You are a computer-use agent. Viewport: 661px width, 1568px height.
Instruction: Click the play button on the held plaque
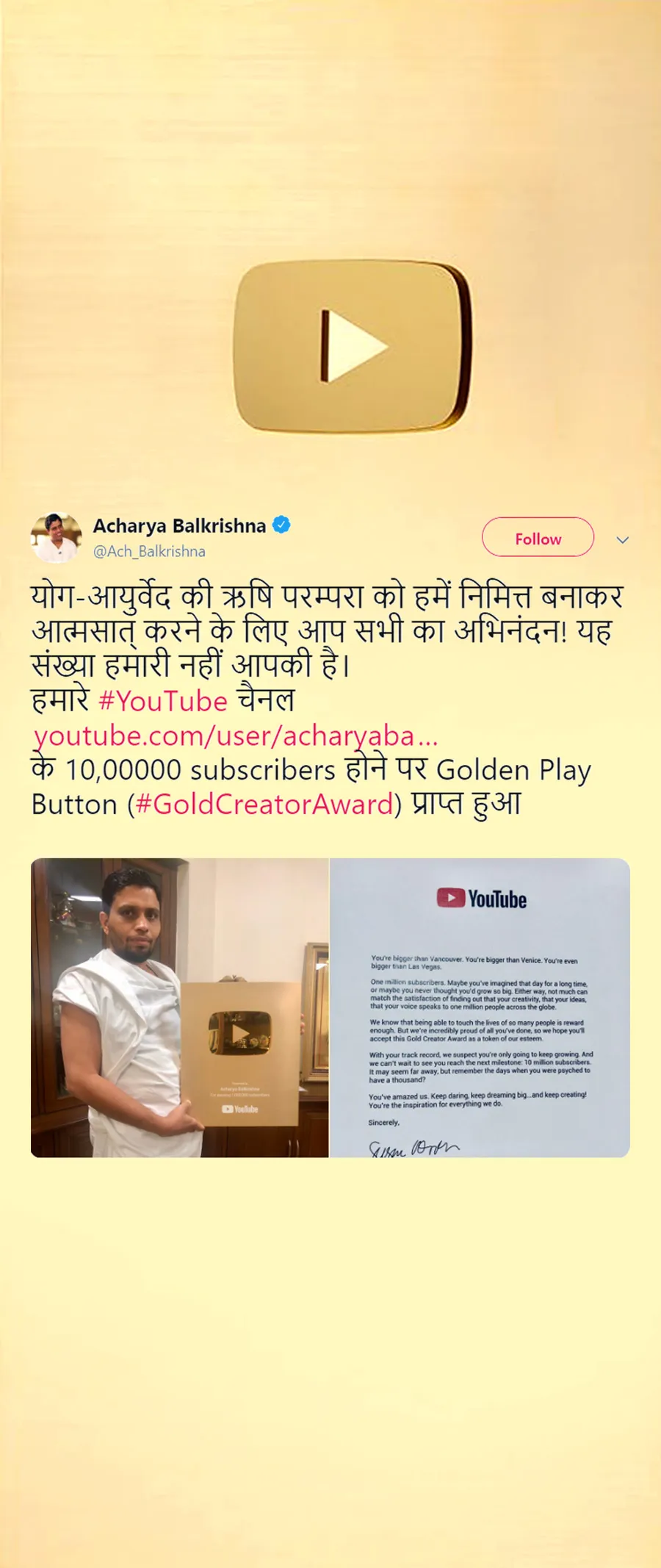tap(239, 1033)
